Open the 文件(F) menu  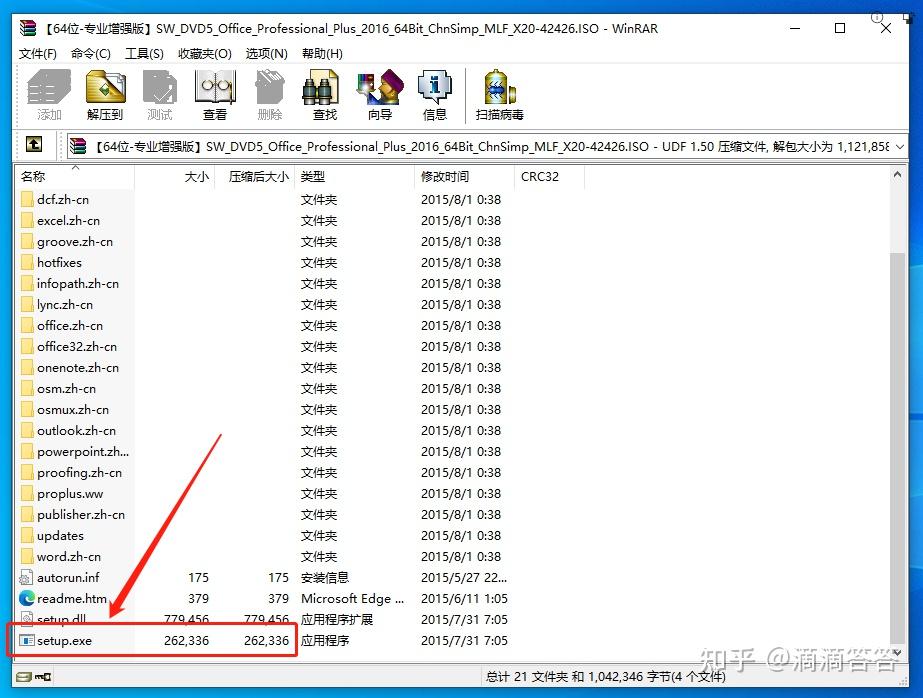[38, 54]
